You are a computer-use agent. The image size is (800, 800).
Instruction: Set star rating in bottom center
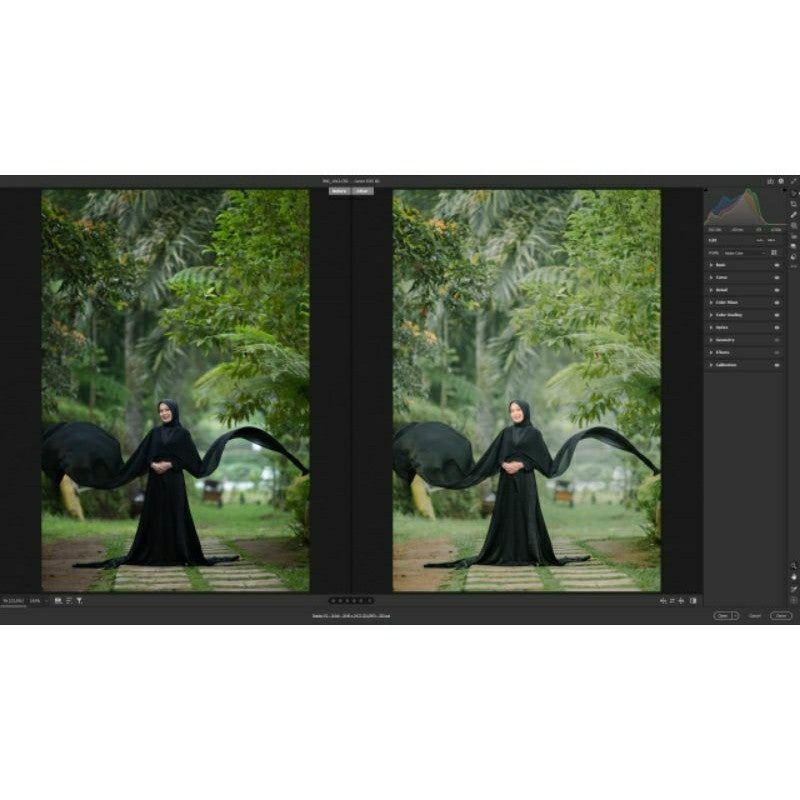click(351, 601)
